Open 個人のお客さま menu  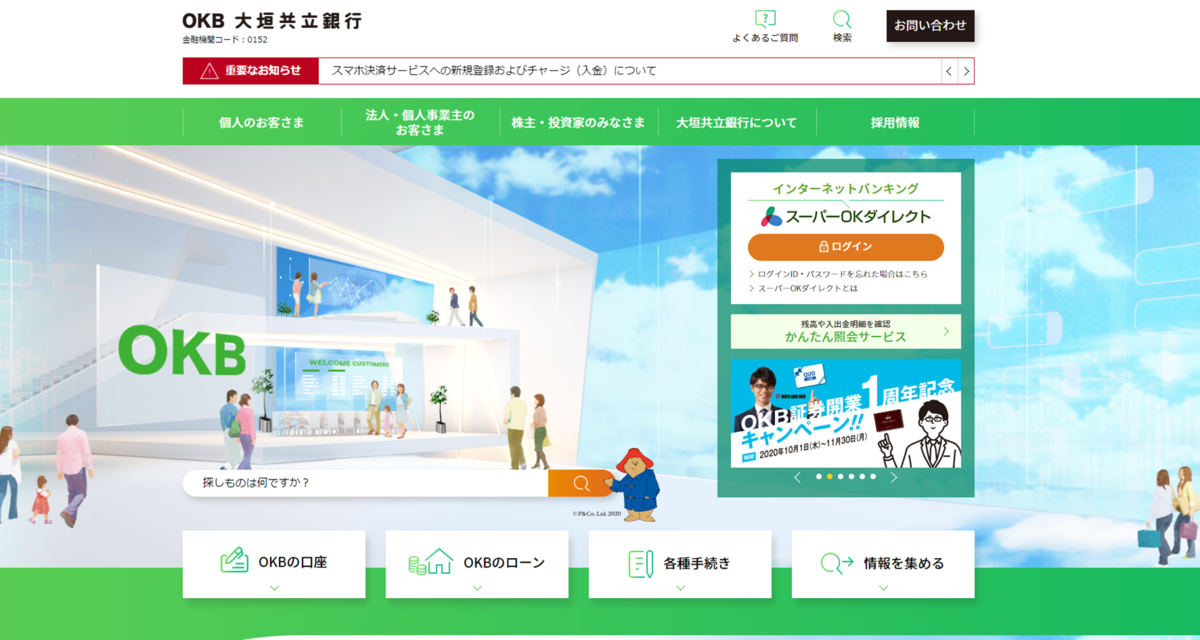pyautogui.click(x=262, y=123)
